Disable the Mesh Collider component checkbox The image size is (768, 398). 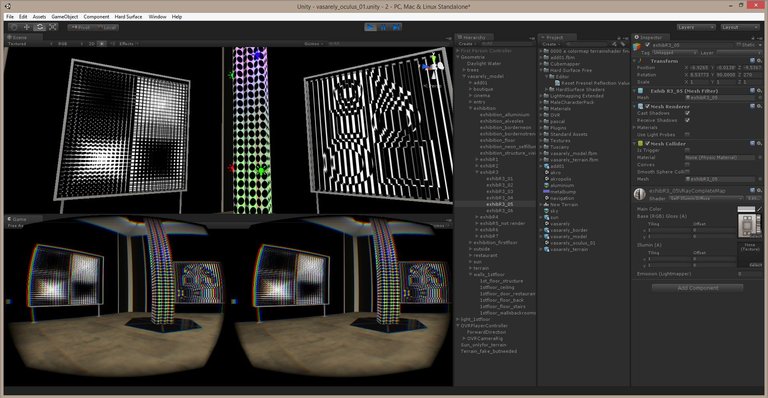click(x=647, y=143)
